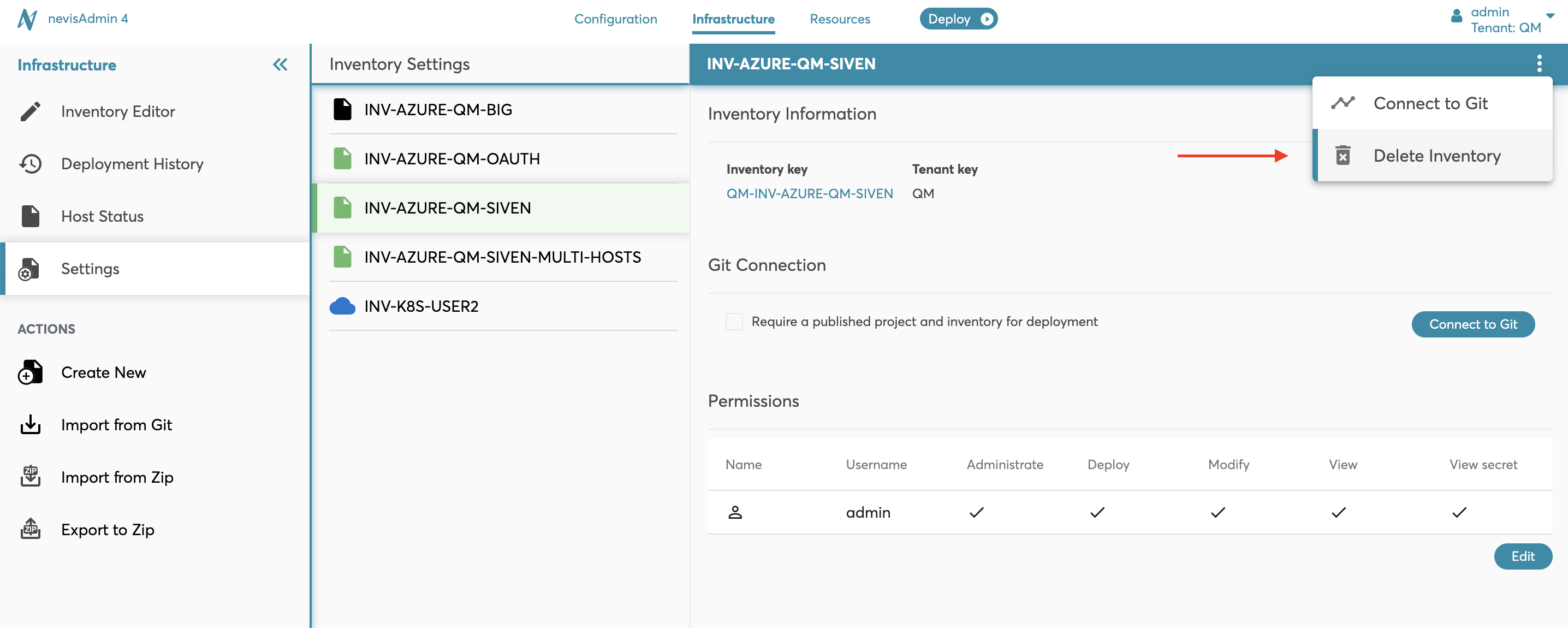Select the Configuration tab
This screenshot has height=628, width=1568.
click(615, 18)
